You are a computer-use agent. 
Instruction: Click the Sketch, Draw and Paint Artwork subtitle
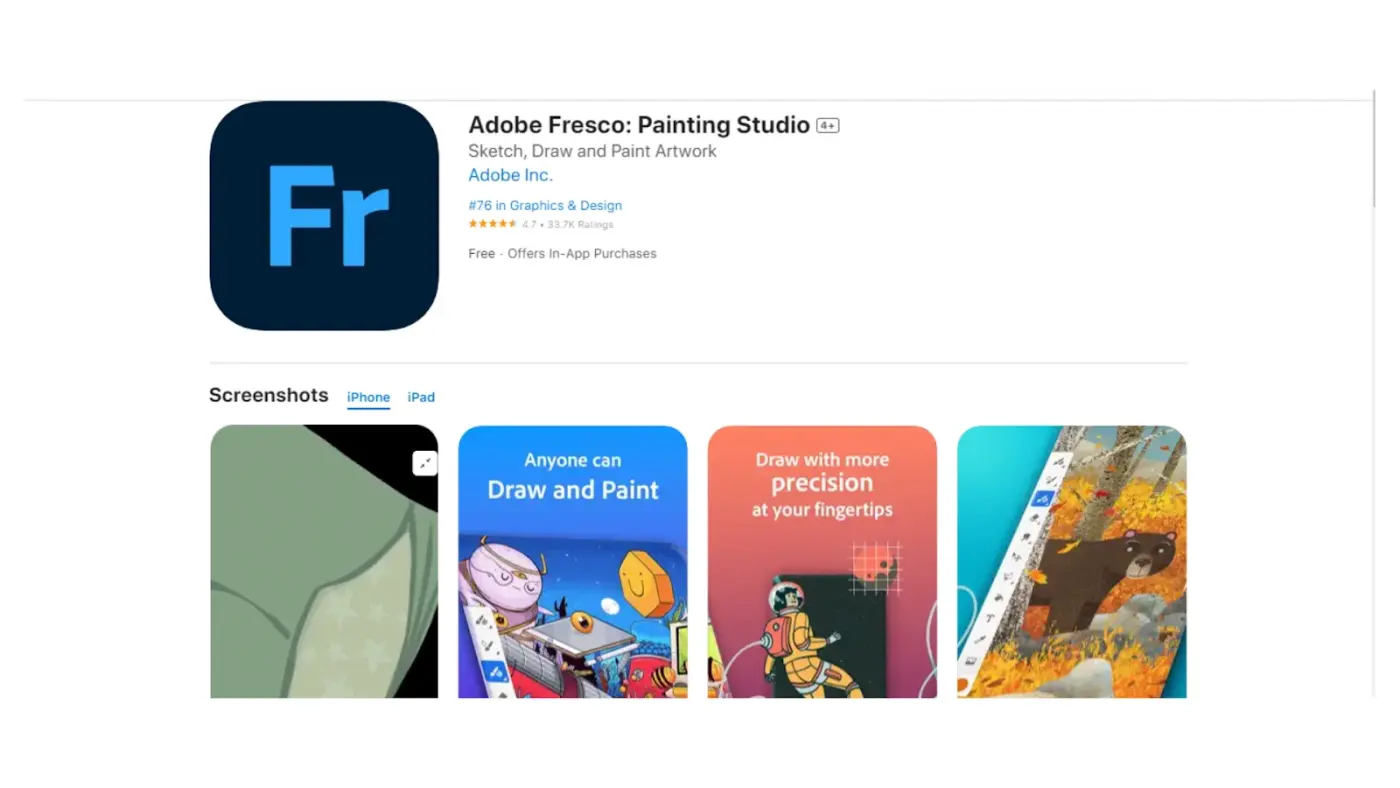(592, 151)
